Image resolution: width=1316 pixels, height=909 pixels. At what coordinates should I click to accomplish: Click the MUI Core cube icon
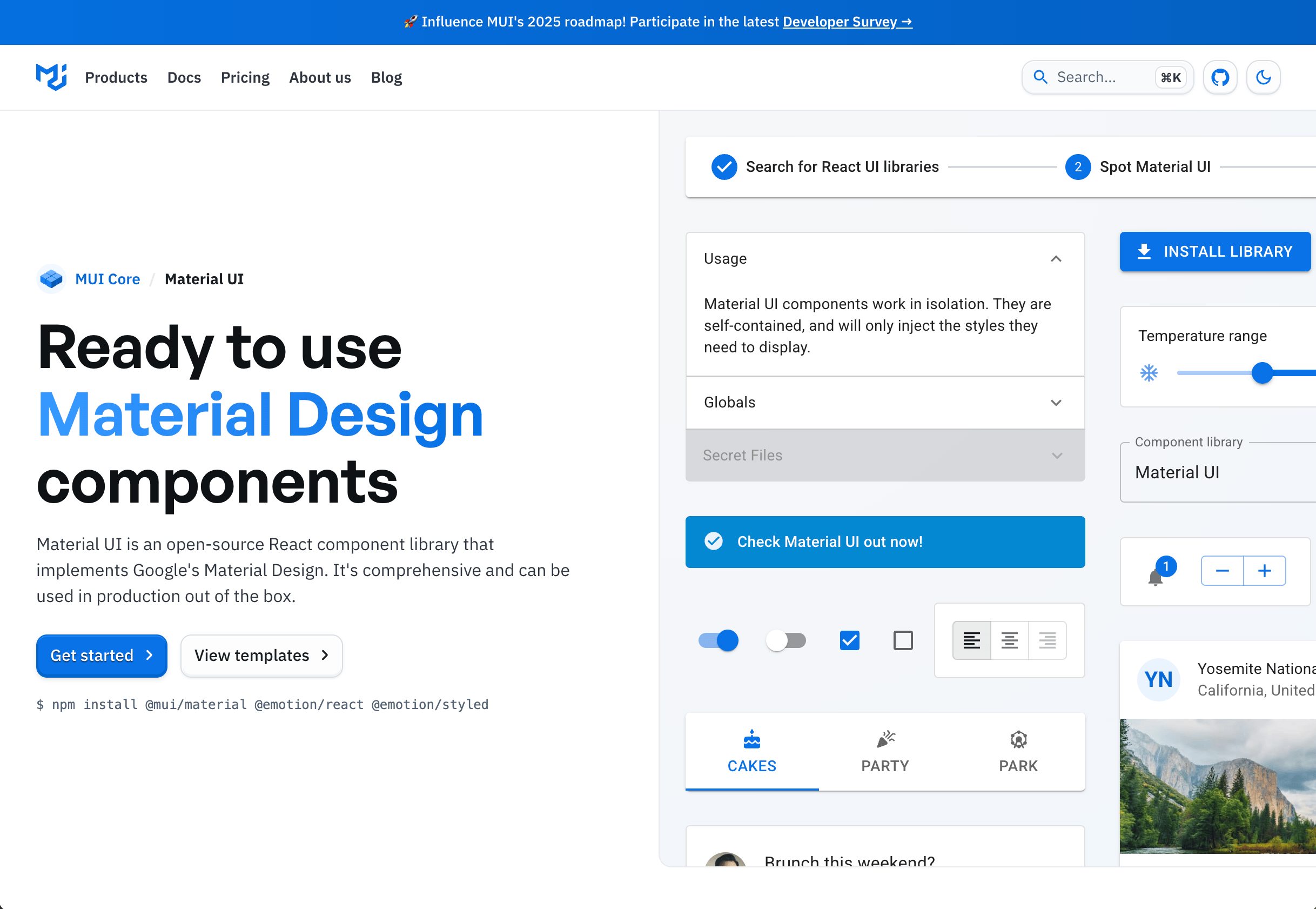[51, 279]
